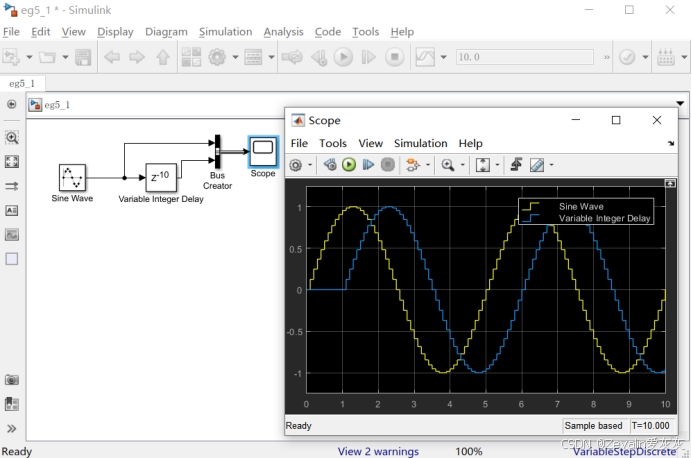The height and width of the screenshot is (458, 692).
Task: Open the Model Explorer icon
Action: (x=253, y=57)
